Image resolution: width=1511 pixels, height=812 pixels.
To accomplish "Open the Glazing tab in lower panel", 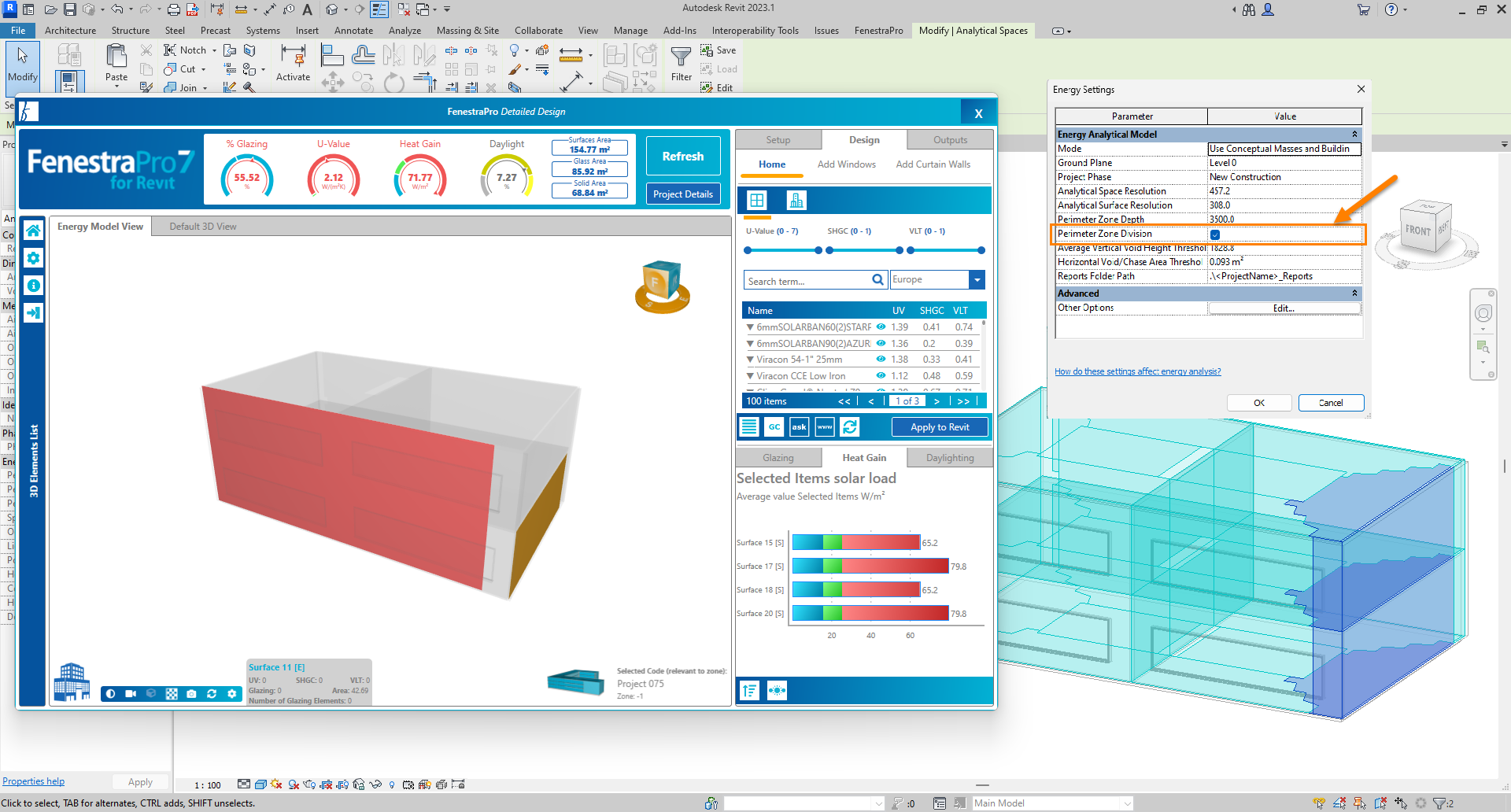I will (x=778, y=458).
